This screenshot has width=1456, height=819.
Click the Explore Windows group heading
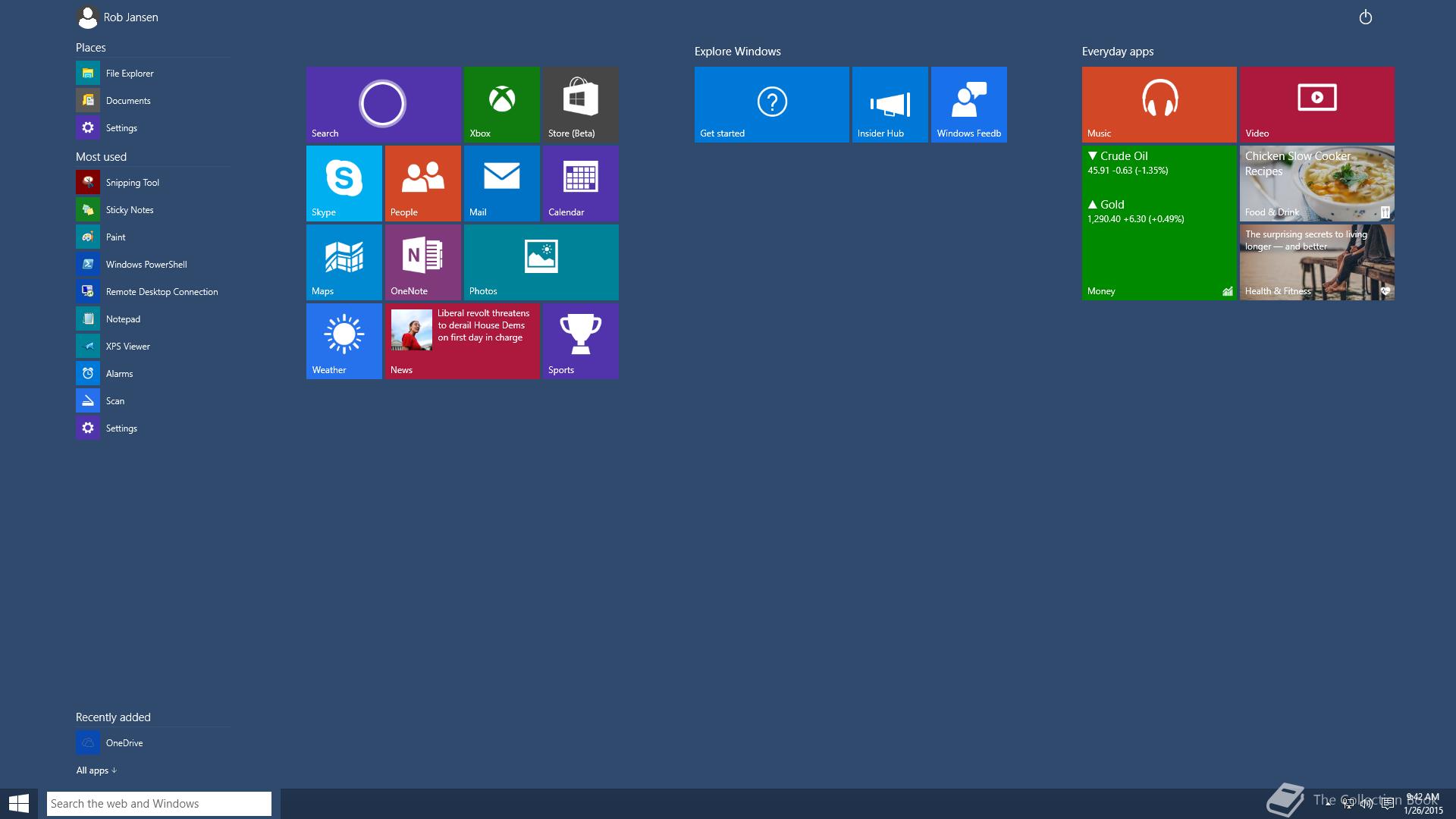737,51
